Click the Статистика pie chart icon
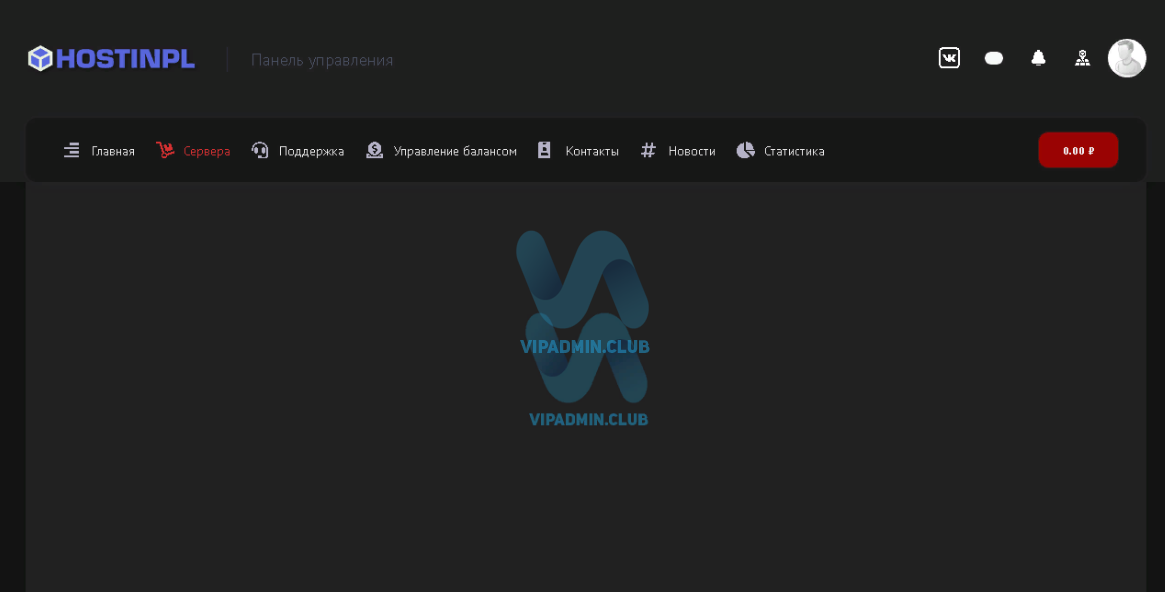This screenshot has height=592, width=1165. [745, 150]
